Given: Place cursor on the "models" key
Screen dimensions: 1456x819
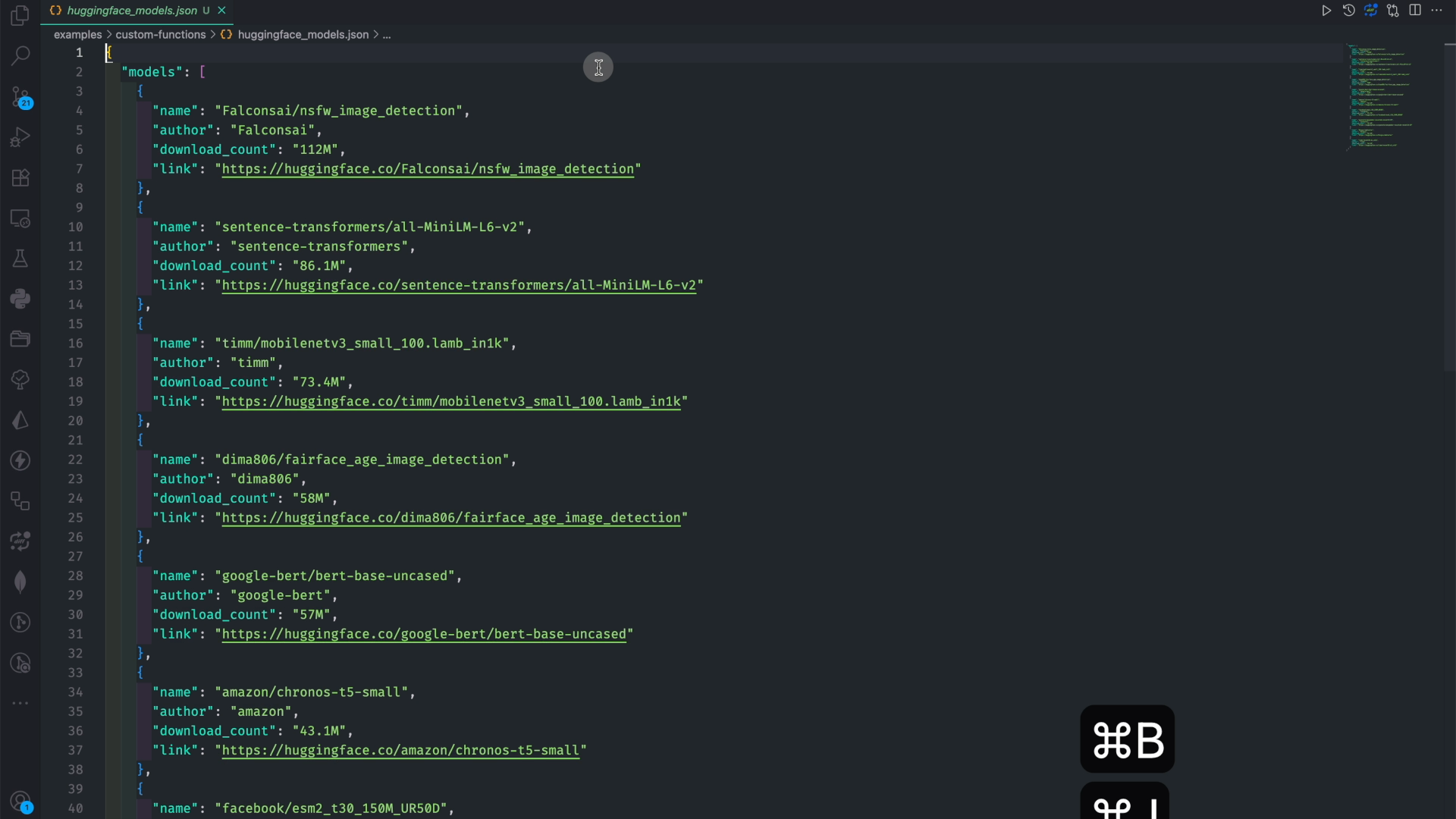Looking at the screenshot, I should (152, 72).
